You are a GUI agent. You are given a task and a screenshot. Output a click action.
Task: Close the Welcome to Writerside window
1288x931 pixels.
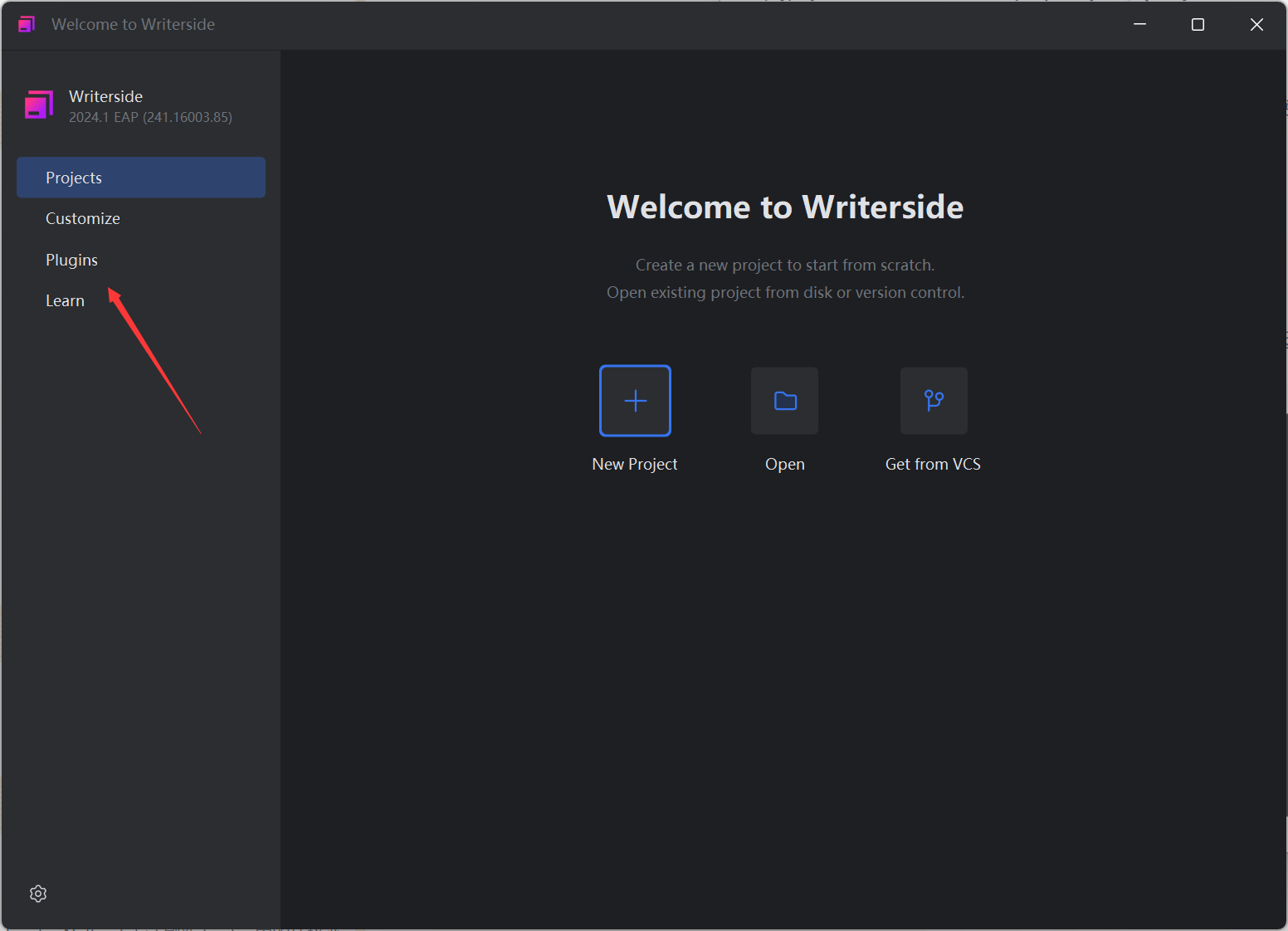(1256, 24)
